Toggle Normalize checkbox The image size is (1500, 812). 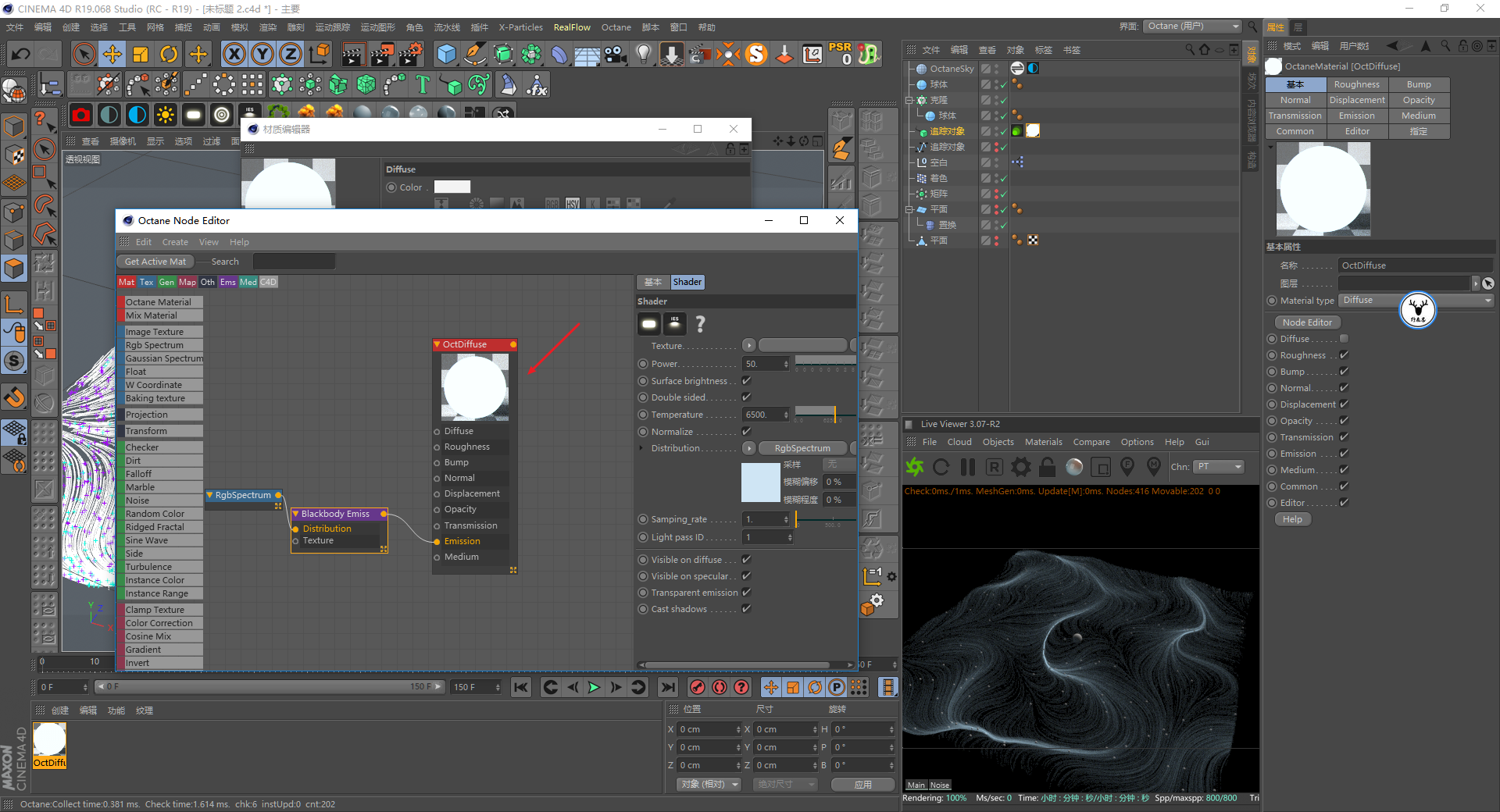(x=746, y=431)
